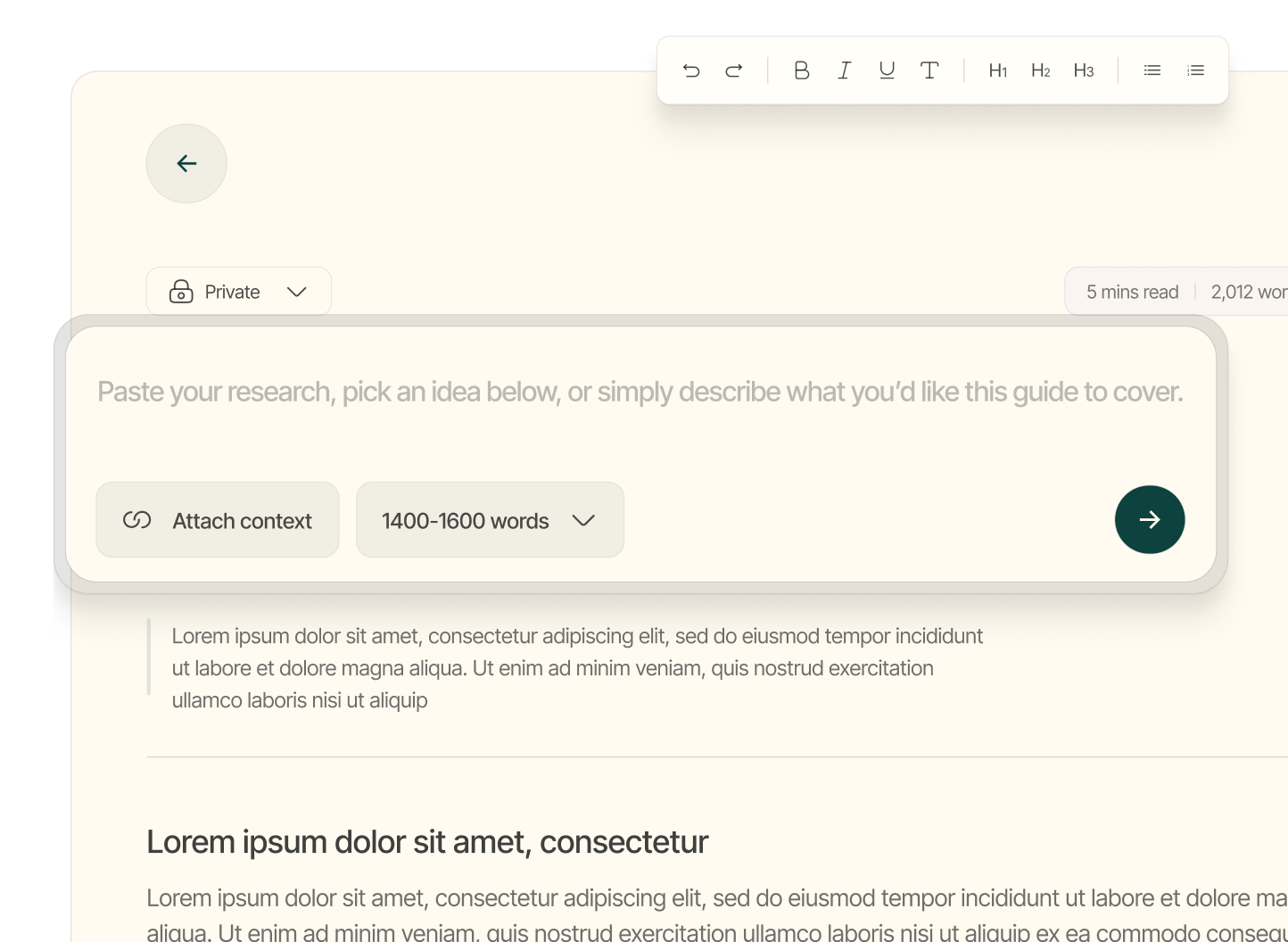The width and height of the screenshot is (1288, 942).
Task: Expand the 1400-1600 words selector
Action: click(490, 520)
